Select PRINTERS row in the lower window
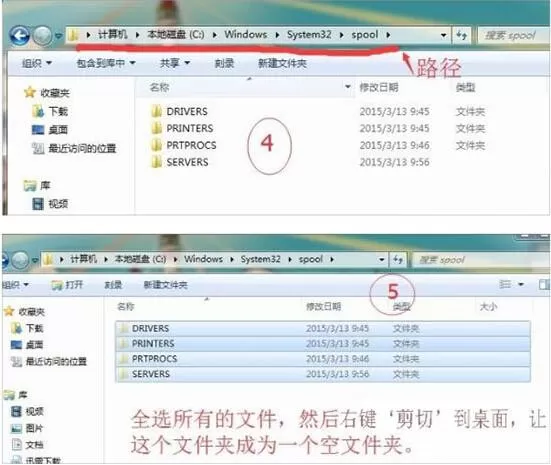 pyautogui.click(x=323, y=344)
